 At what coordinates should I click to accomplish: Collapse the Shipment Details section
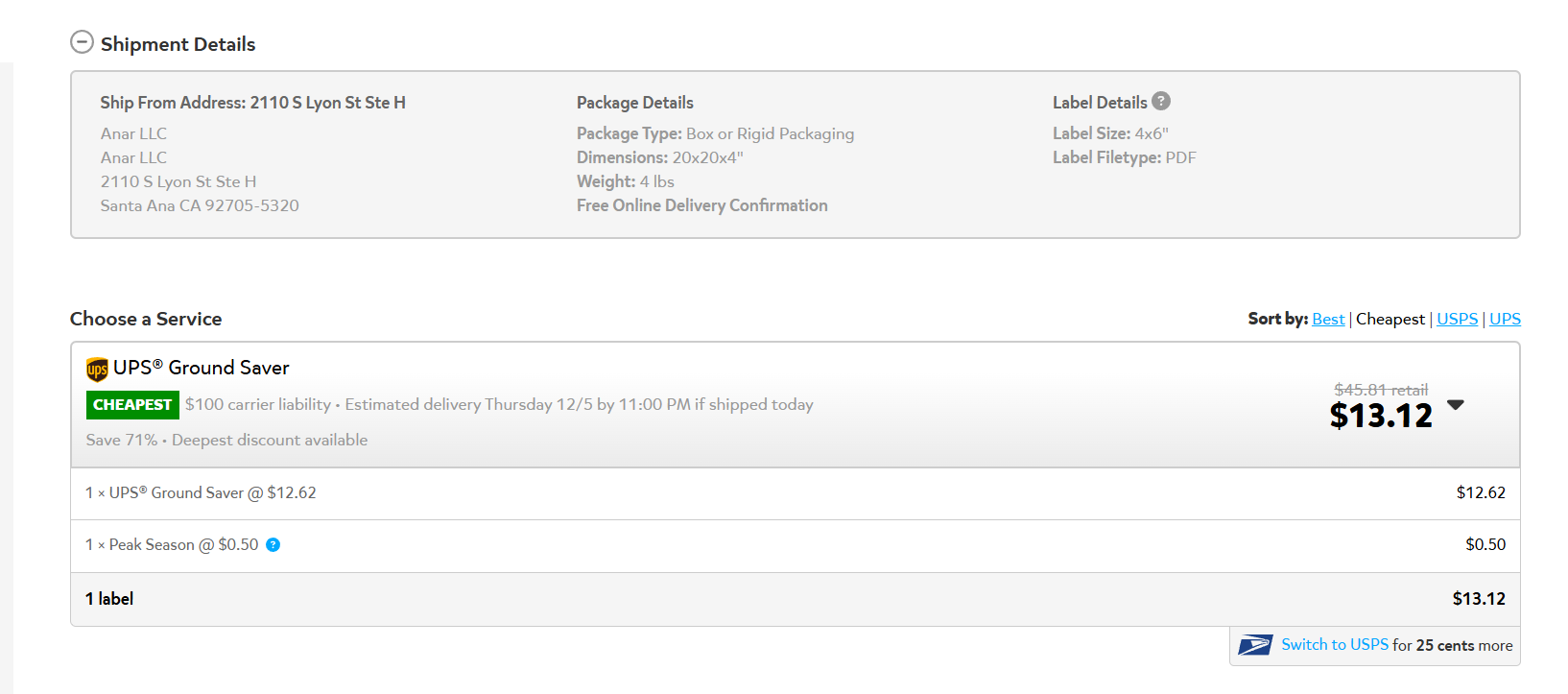[x=83, y=42]
